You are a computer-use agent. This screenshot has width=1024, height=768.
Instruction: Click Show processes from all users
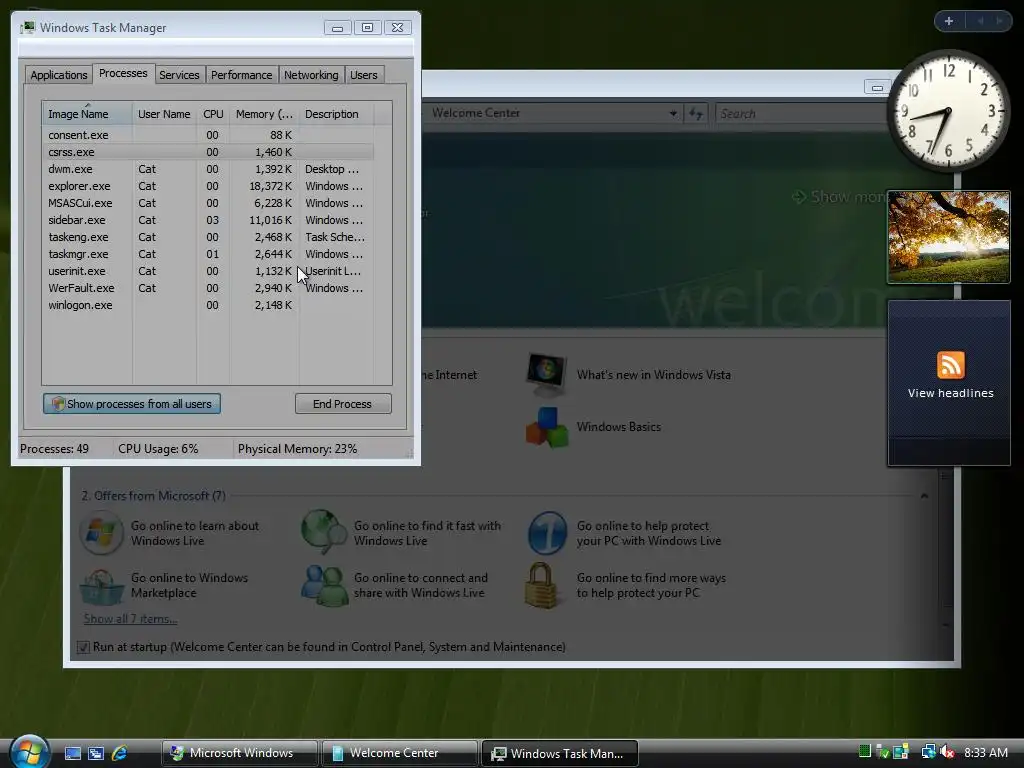click(132, 404)
